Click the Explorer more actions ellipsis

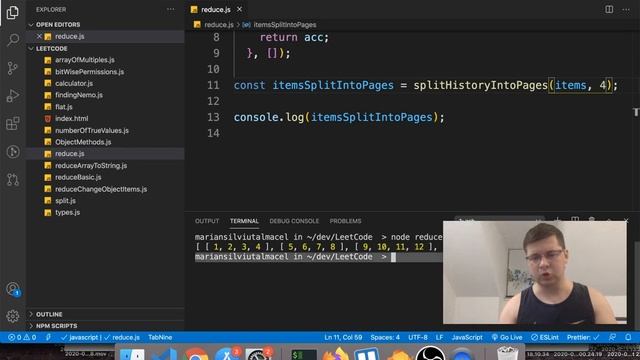(x=171, y=9)
